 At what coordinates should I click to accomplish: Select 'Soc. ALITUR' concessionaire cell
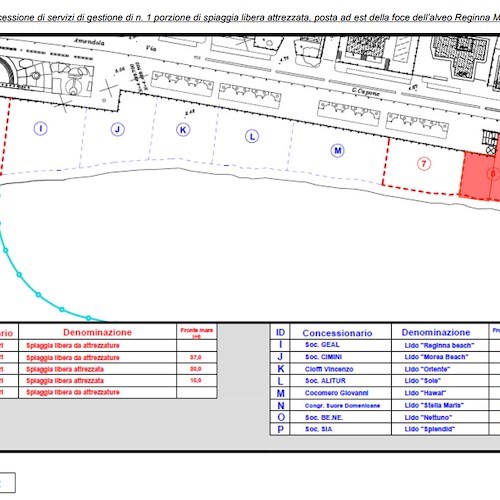[325, 381]
